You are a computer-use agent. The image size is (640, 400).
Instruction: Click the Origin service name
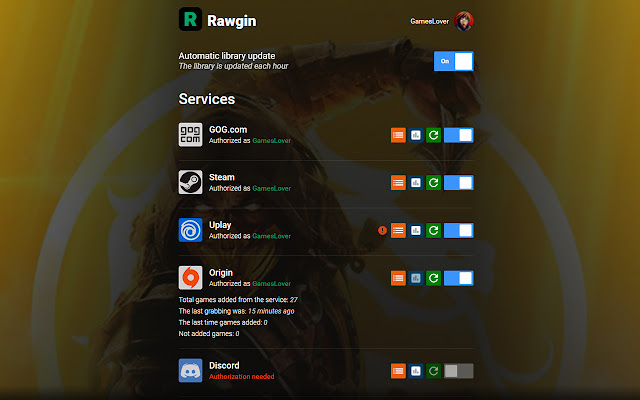[x=221, y=273]
